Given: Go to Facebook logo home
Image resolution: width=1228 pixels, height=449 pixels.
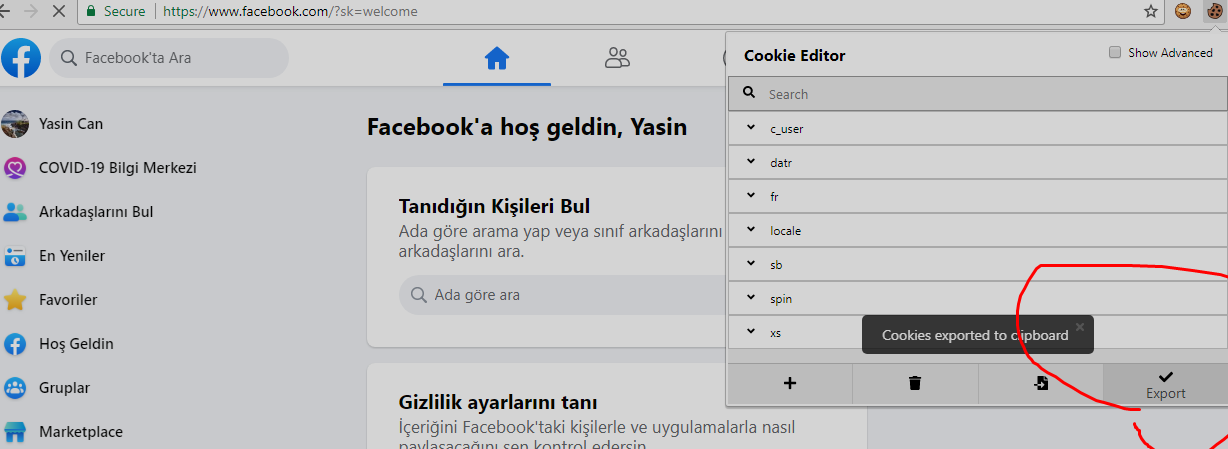Looking at the screenshot, I should tap(21, 58).
